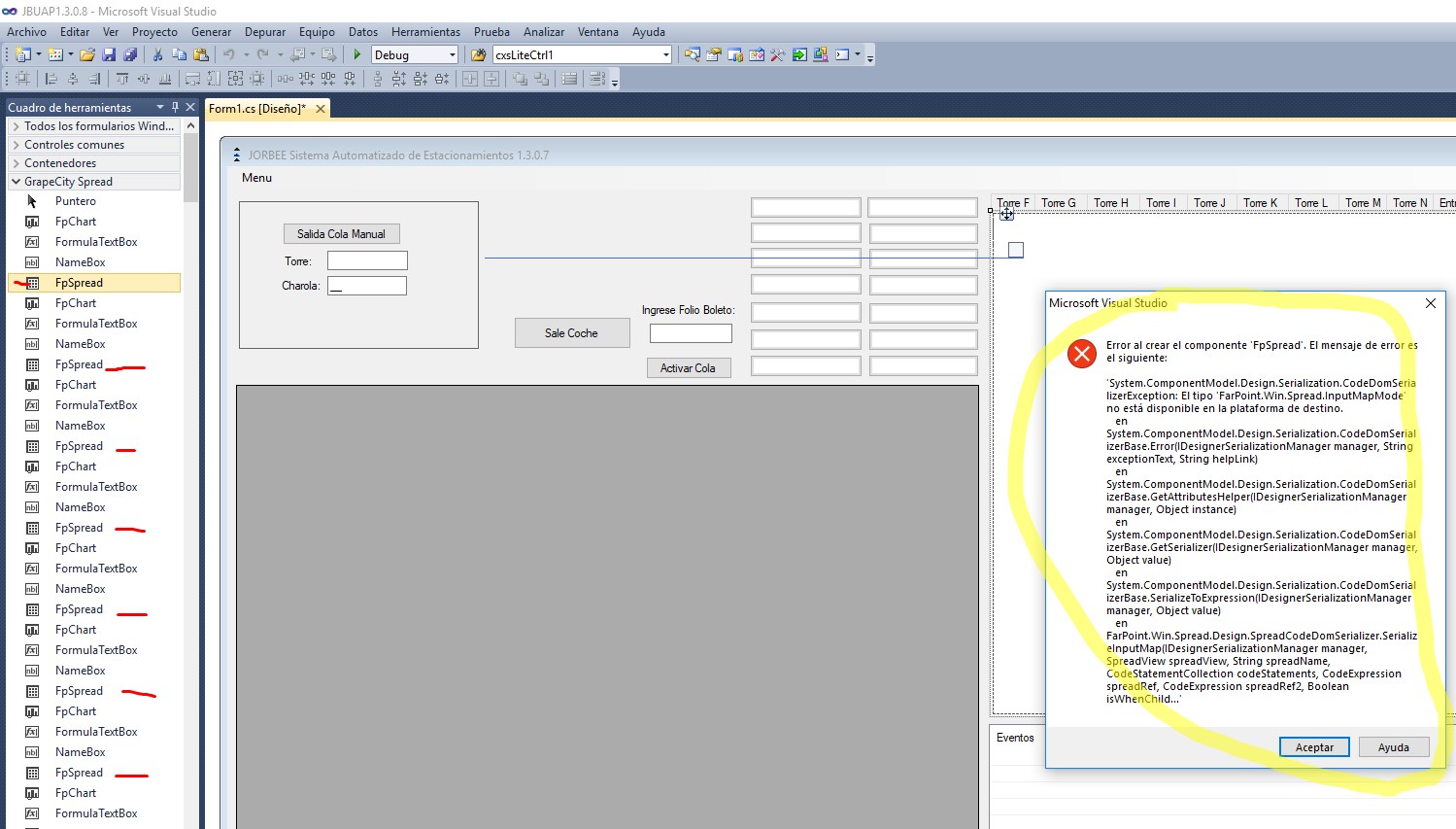This screenshot has width=1456, height=829.
Task: Select the Torre K tab on form
Action: coord(1261,203)
